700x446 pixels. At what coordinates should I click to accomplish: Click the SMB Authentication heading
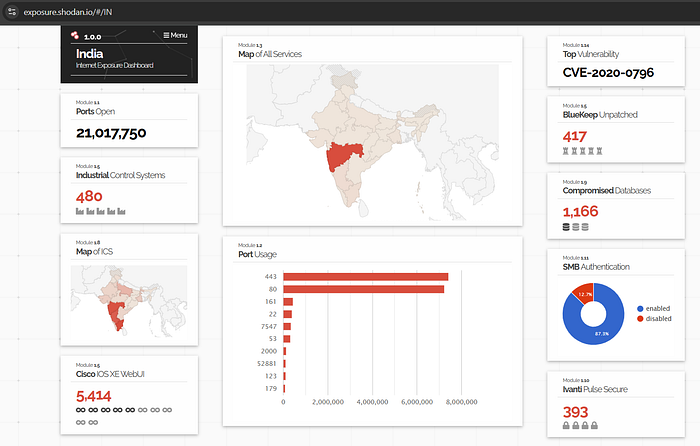tap(596, 267)
